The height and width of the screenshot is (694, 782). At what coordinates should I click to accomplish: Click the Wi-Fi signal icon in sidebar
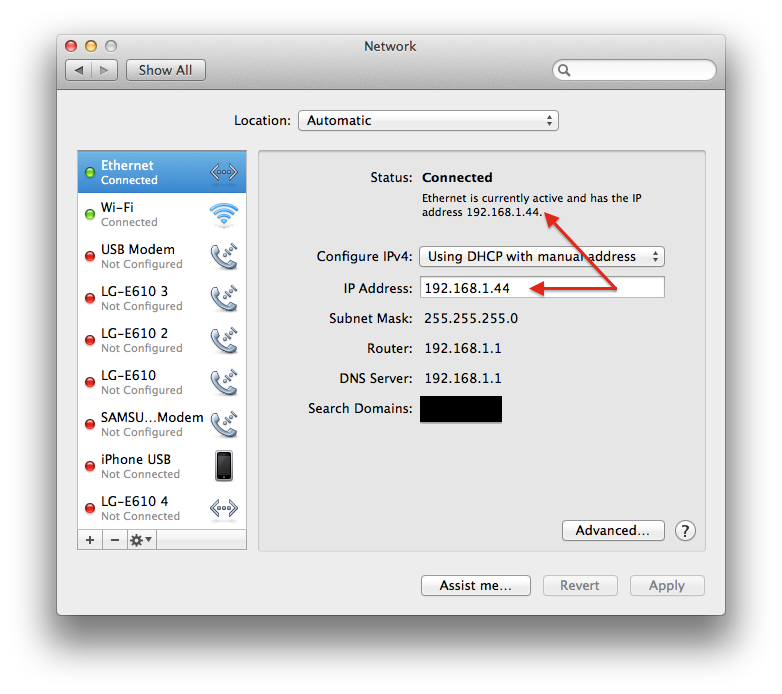tap(223, 215)
